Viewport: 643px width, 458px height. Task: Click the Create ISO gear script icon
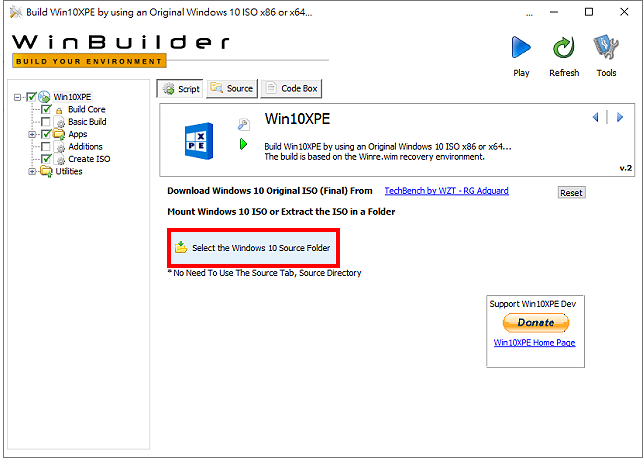(59, 160)
